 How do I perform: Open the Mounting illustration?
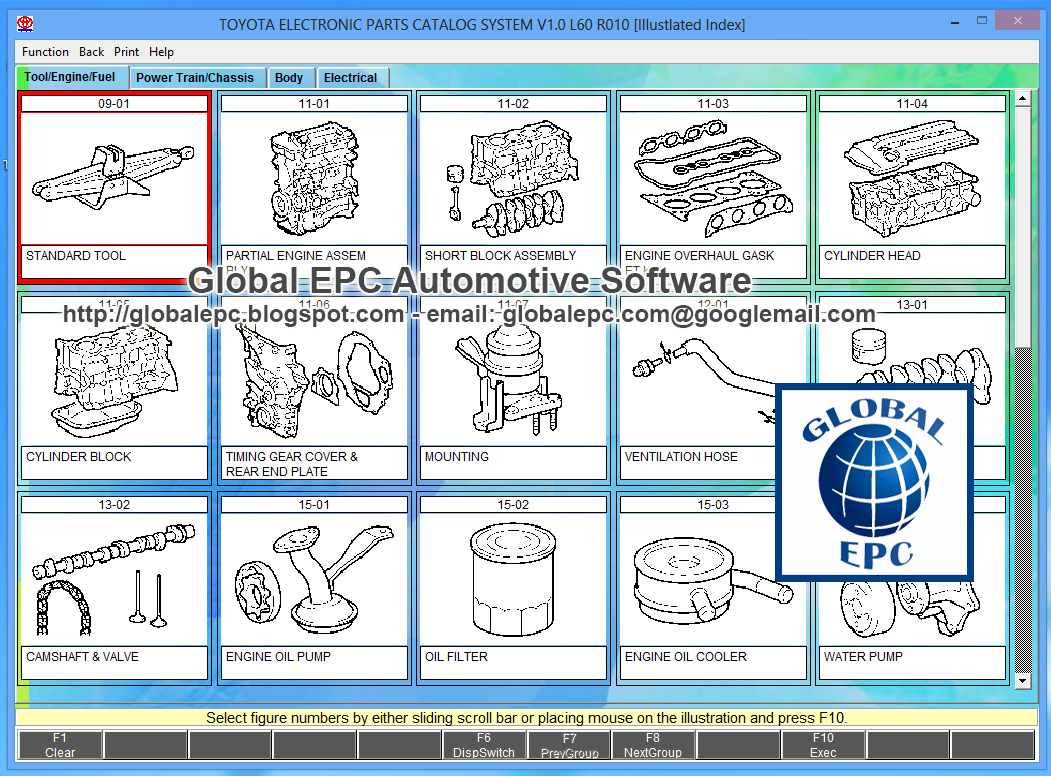click(513, 379)
